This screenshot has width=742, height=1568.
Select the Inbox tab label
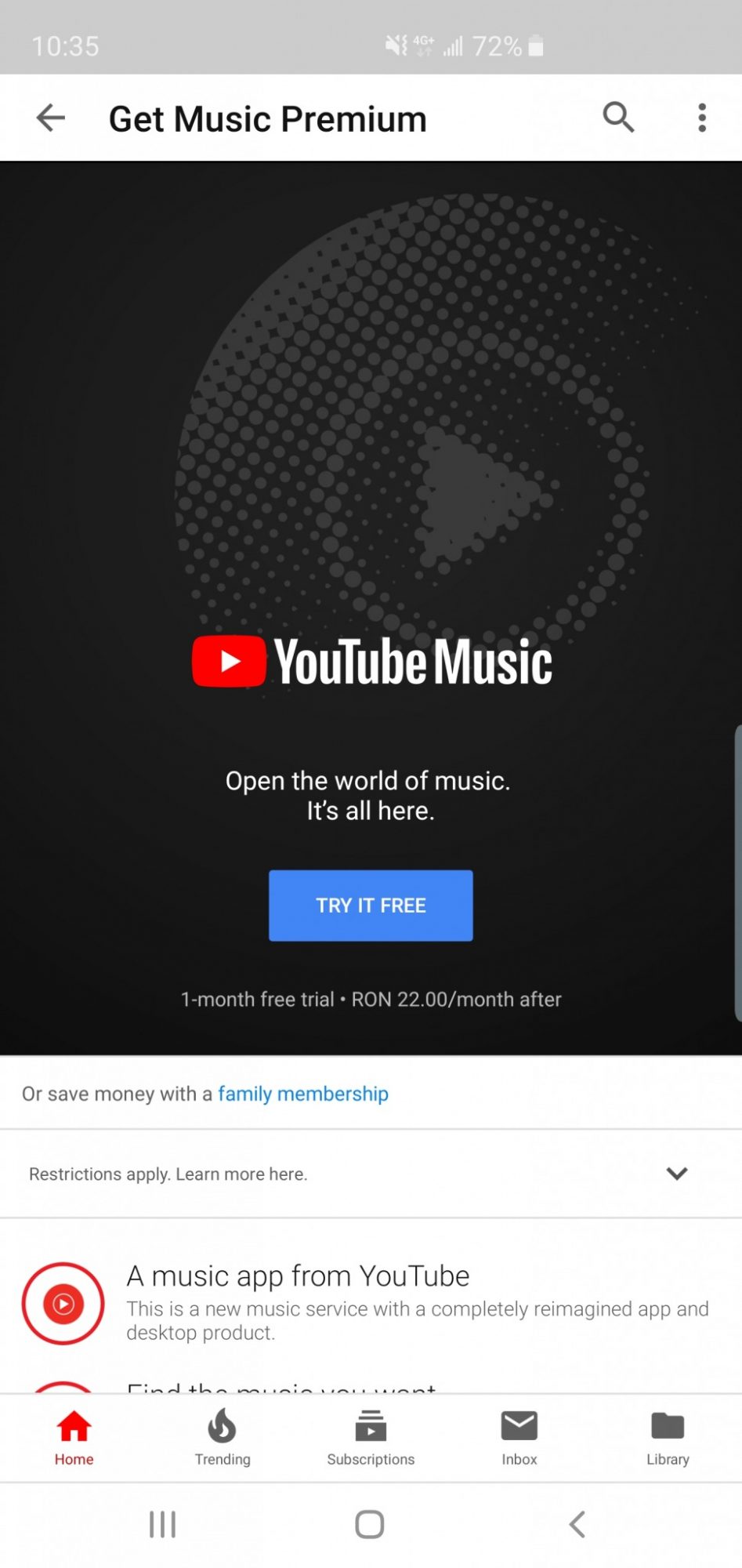[519, 1459]
